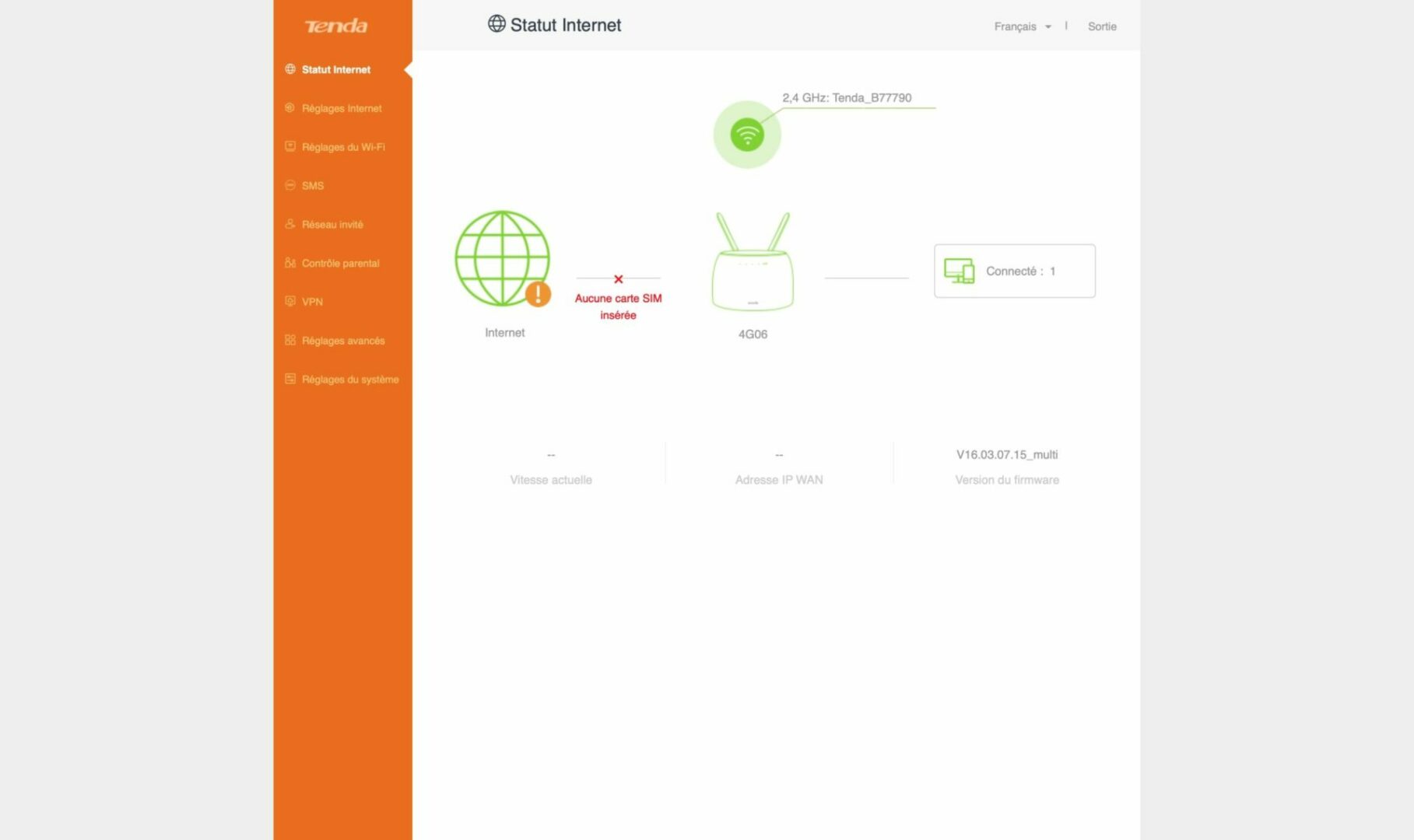1414x840 pixels.
Task: Click the Internet globe icon
Action: (x=502, y=257)
